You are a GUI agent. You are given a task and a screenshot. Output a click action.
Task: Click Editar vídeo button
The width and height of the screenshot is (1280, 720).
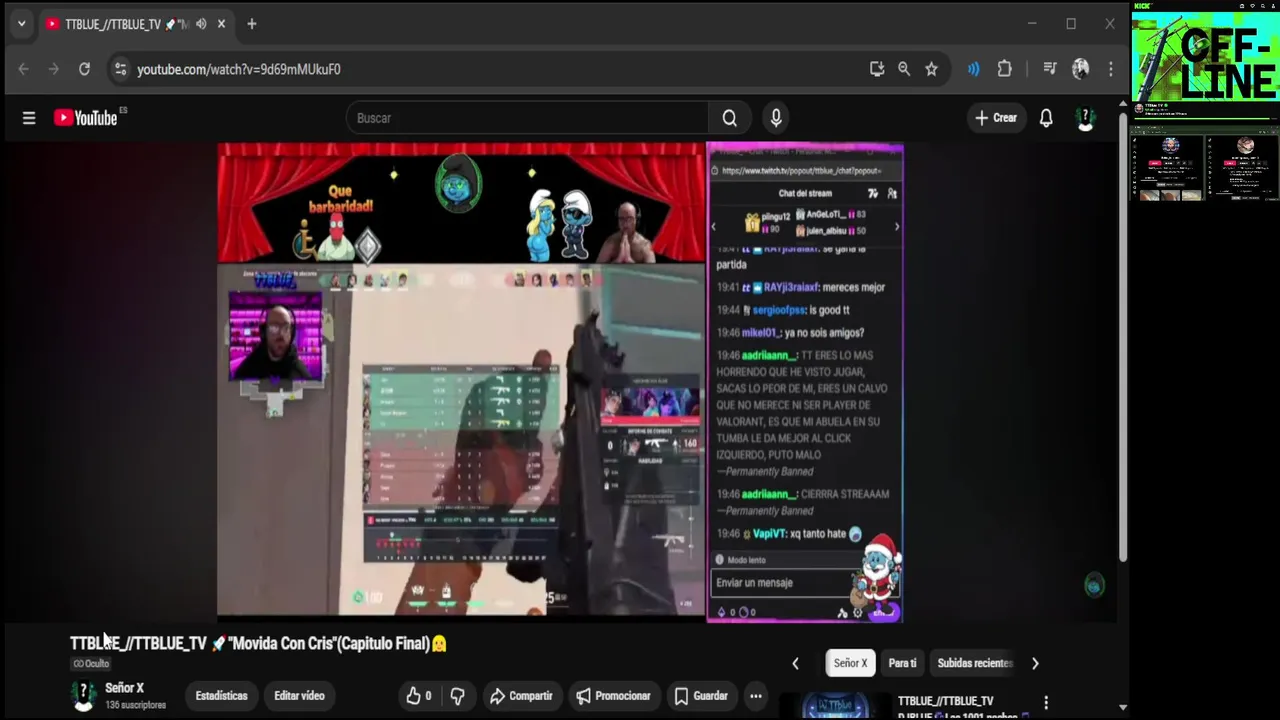tap(299, 696)
